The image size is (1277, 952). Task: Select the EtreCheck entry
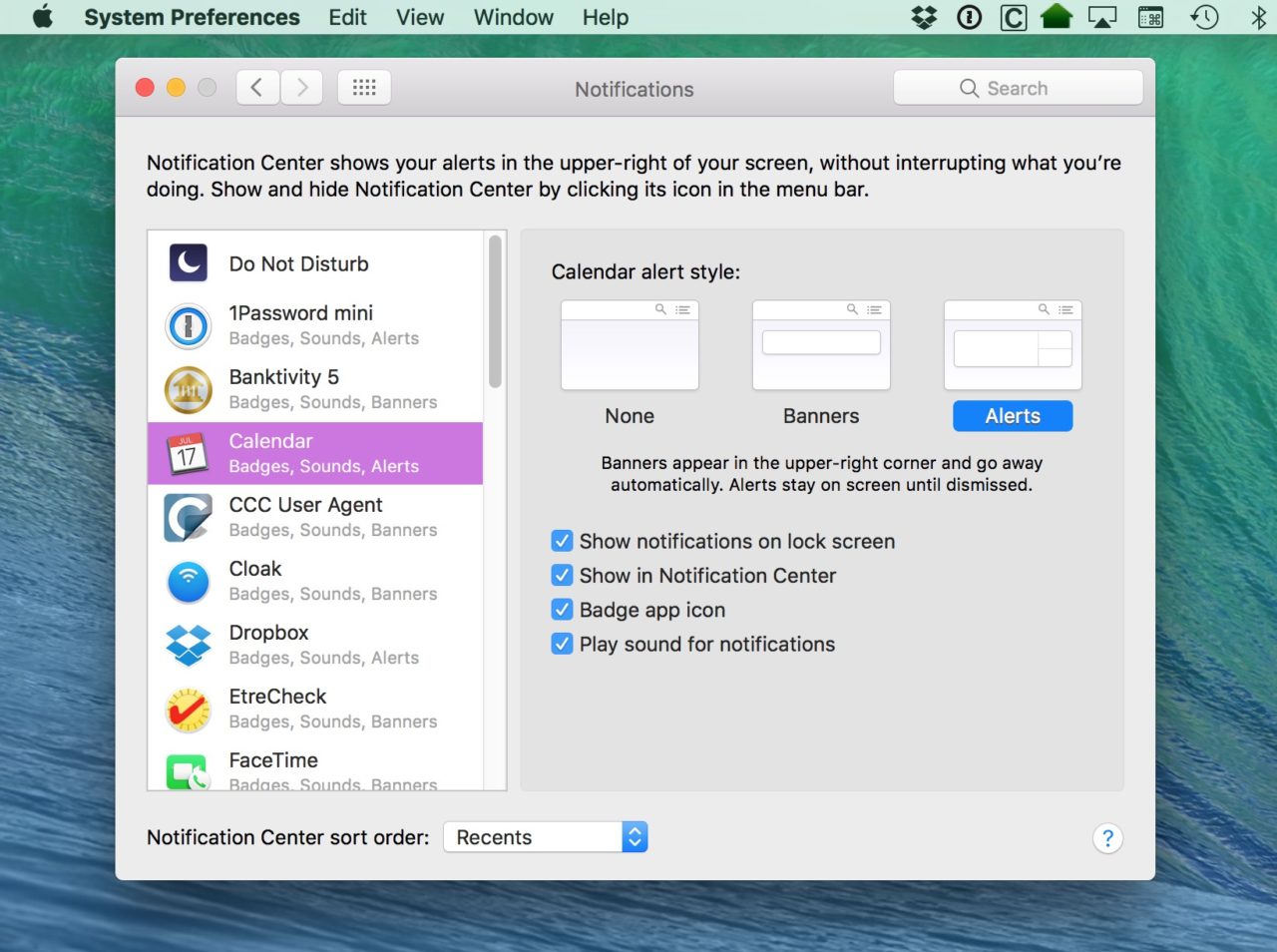tap(315, 710)
